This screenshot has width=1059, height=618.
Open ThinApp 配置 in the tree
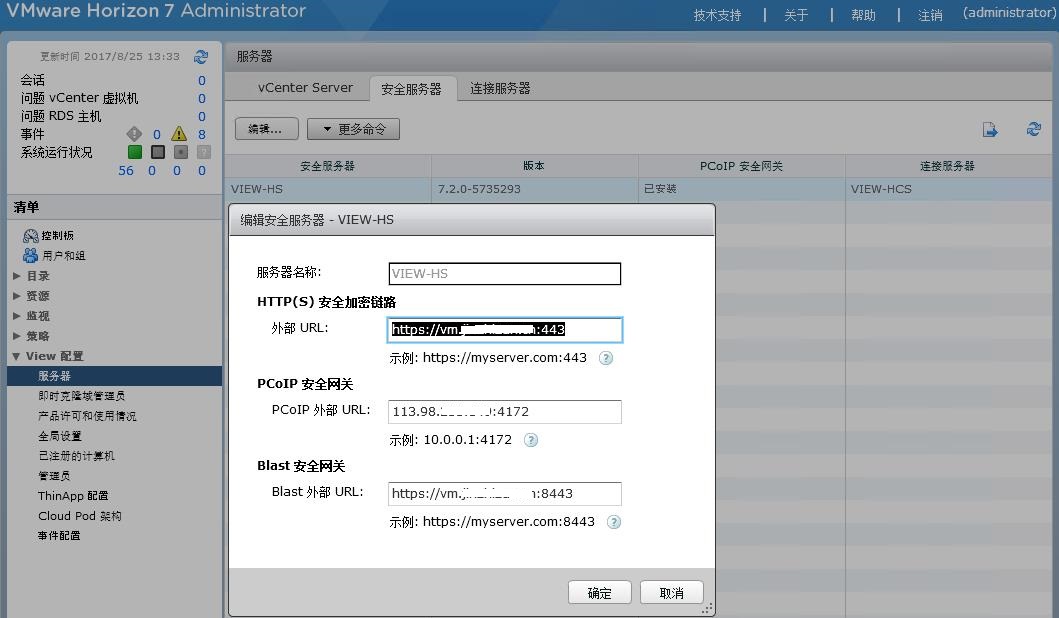coord(73,496)
